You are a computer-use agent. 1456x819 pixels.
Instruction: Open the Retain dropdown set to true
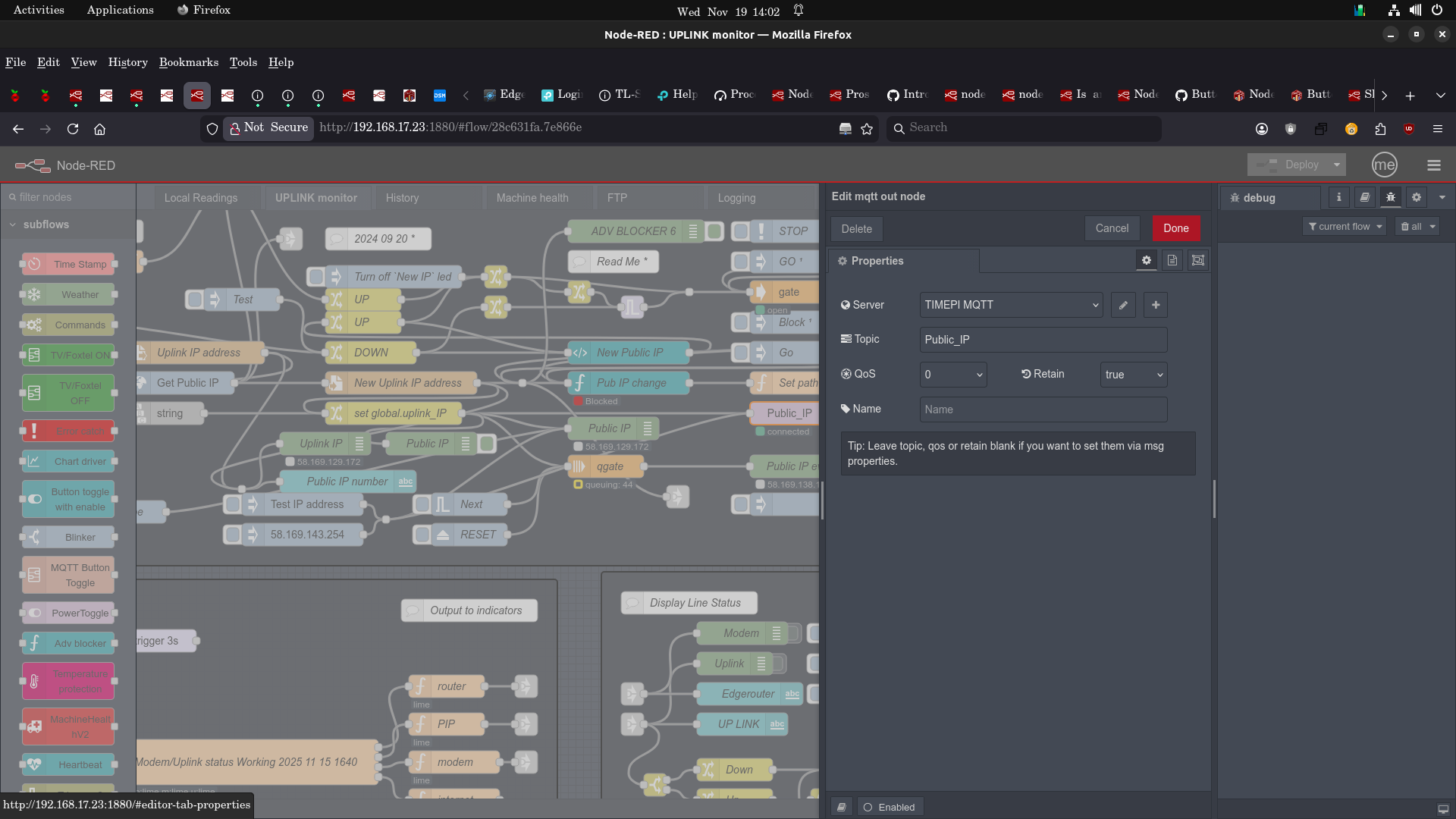click(1133, 375)
